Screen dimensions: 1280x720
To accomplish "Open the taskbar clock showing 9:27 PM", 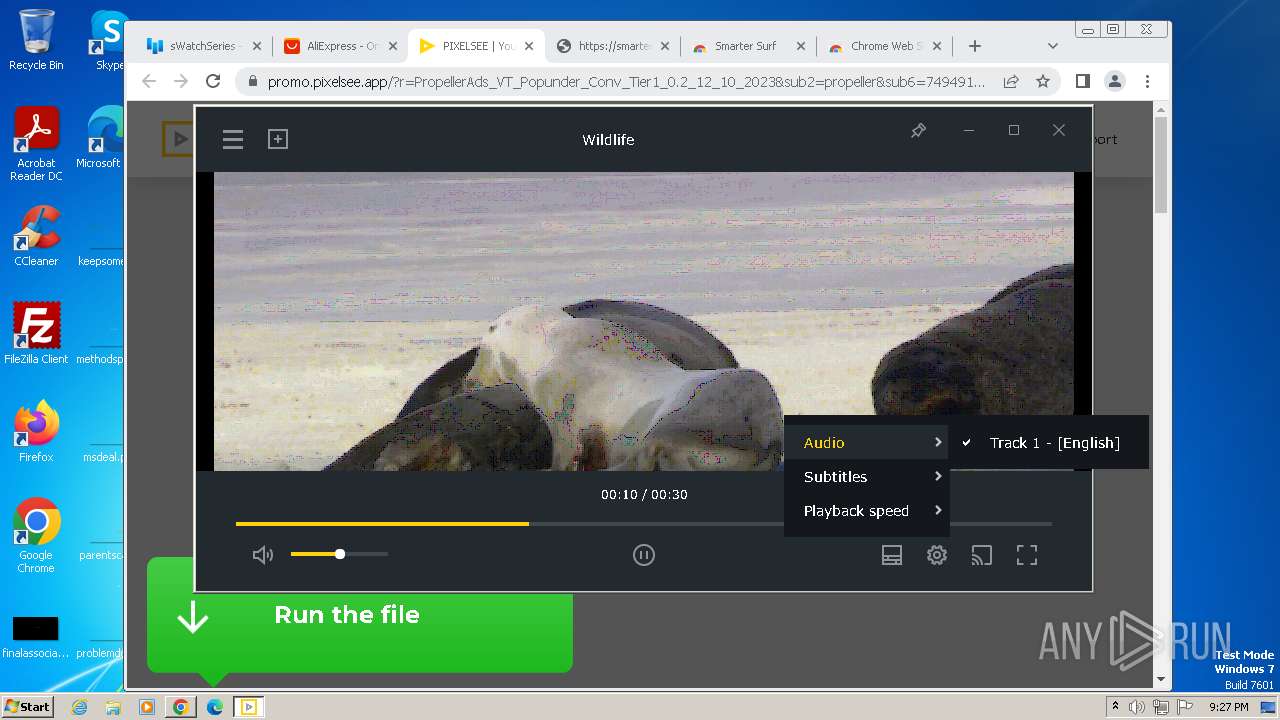I will click(1229, 707).
